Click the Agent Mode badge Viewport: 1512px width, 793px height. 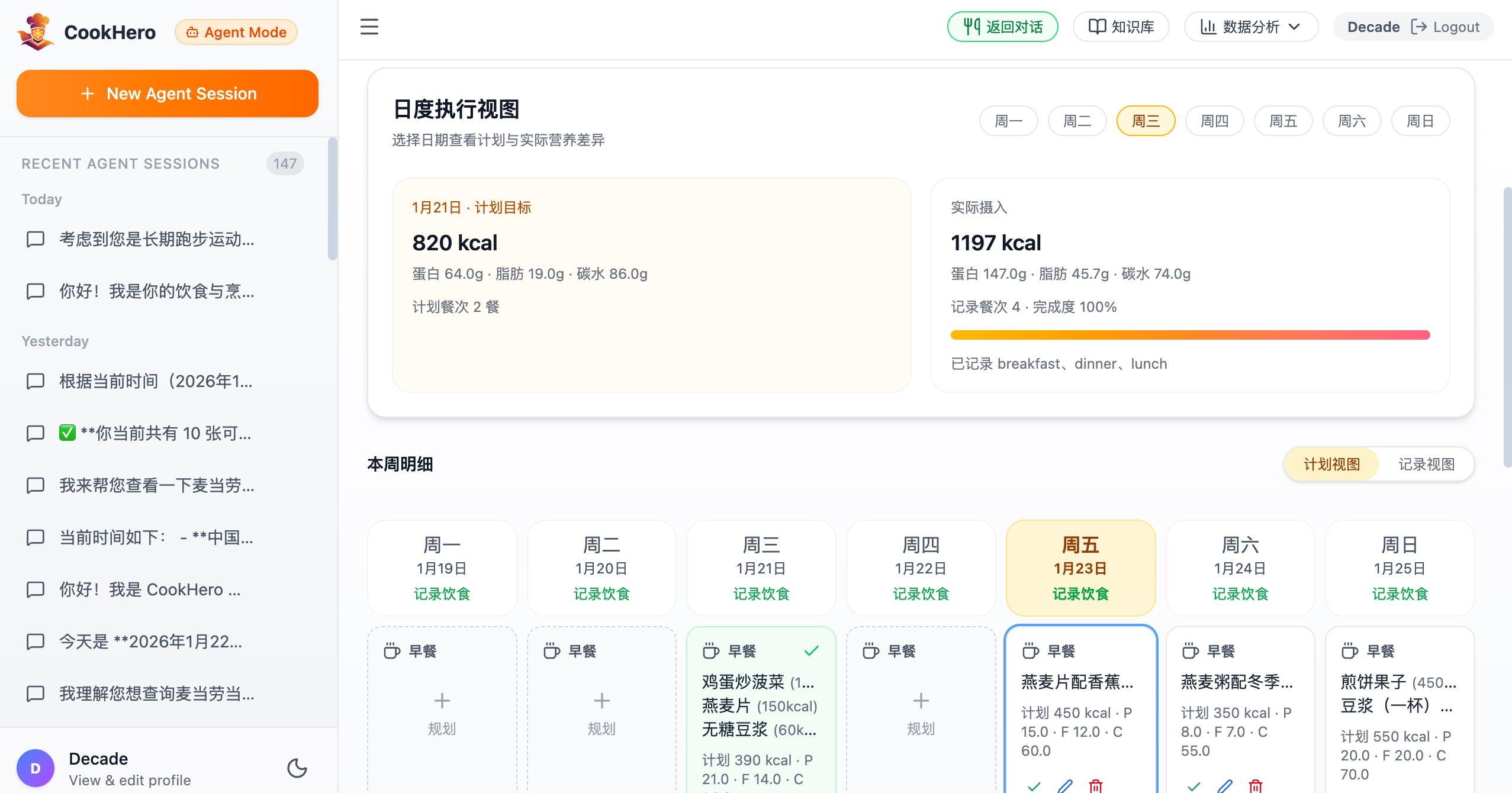[236, 32]
